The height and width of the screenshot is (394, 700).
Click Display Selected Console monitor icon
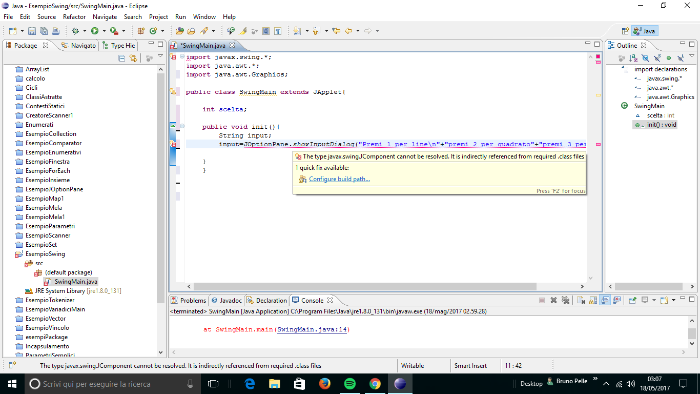point(645,300)
